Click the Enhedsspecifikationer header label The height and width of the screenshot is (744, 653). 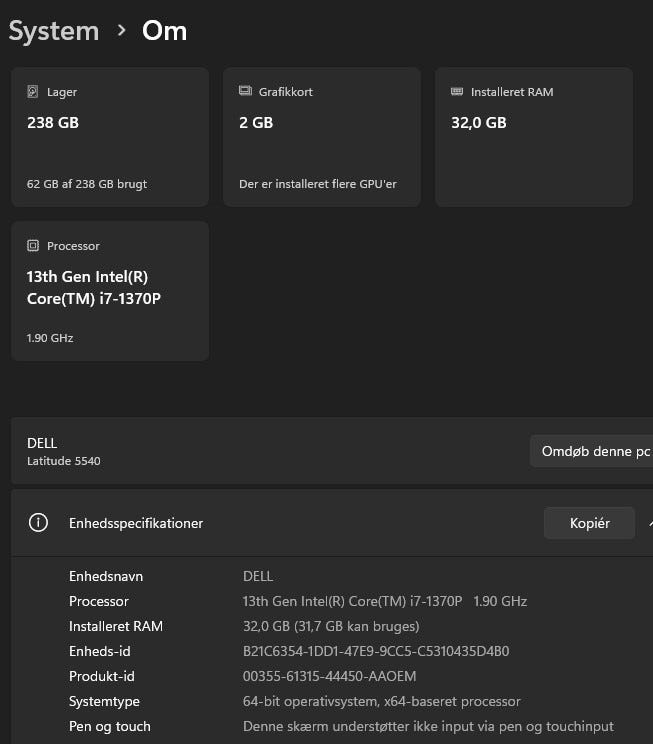pos(136,523)
